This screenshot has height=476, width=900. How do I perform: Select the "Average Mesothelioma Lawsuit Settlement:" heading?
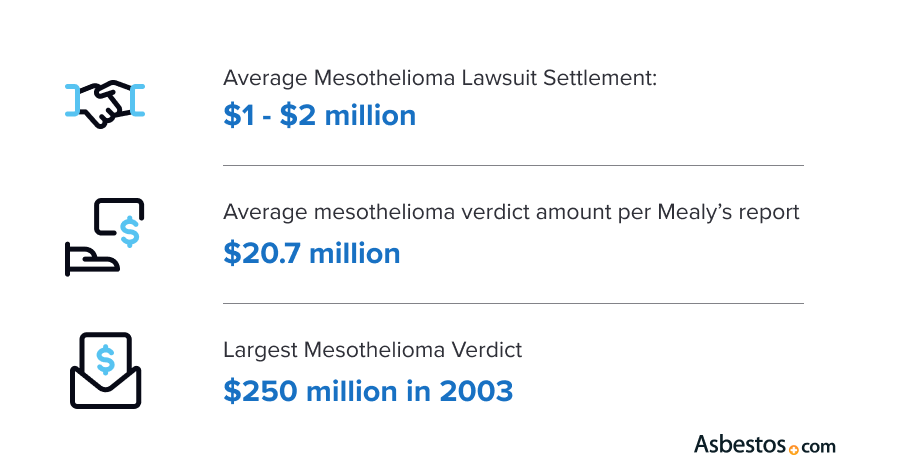pos(440,78)
